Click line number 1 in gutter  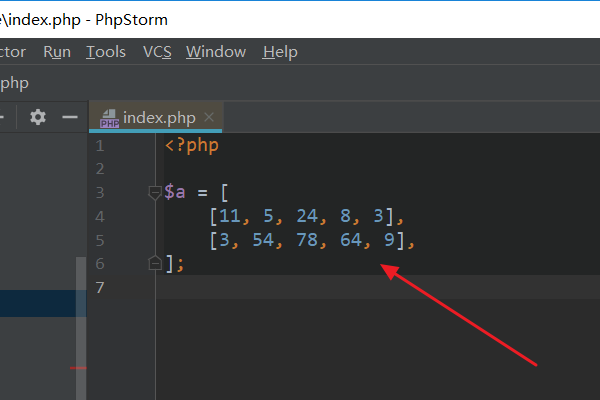[x=100, y=146]
